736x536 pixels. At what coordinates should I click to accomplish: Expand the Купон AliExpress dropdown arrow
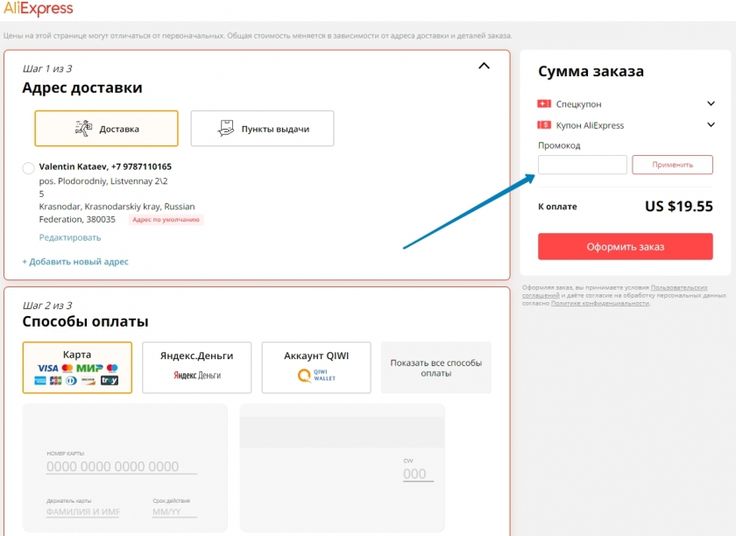click(711, 125)
